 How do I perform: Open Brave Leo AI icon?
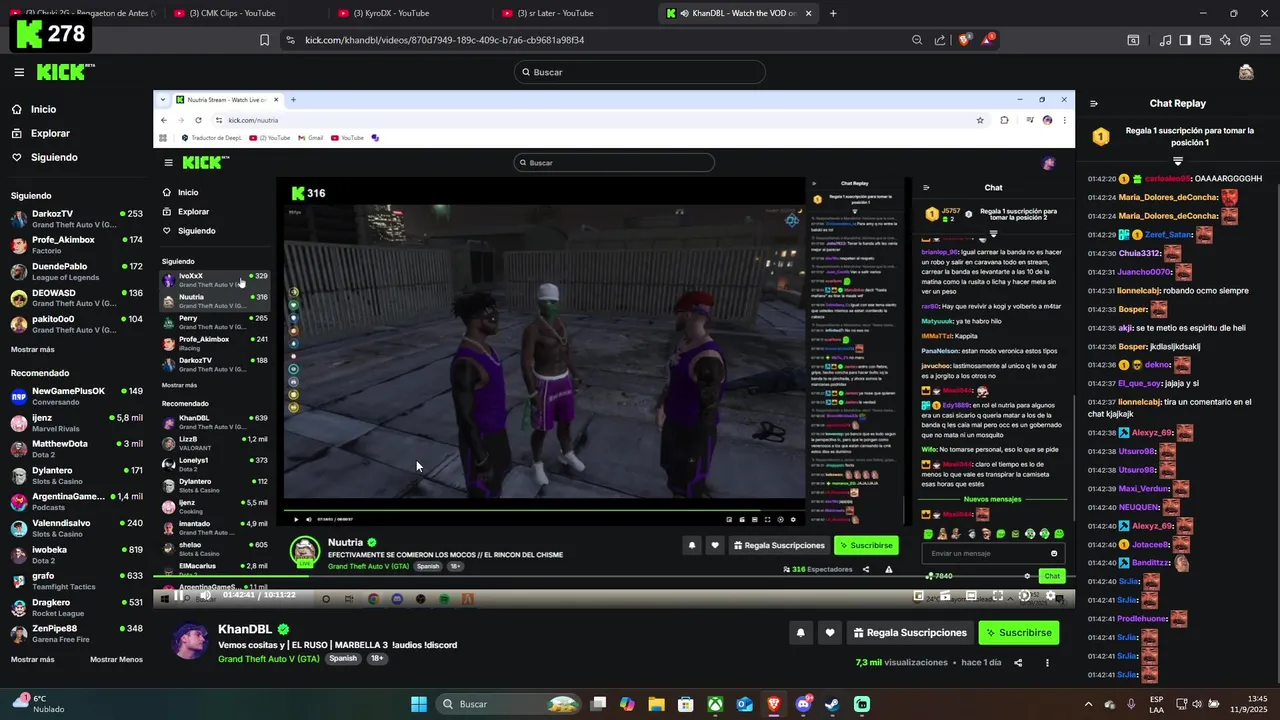click(x=1225, y=40)
